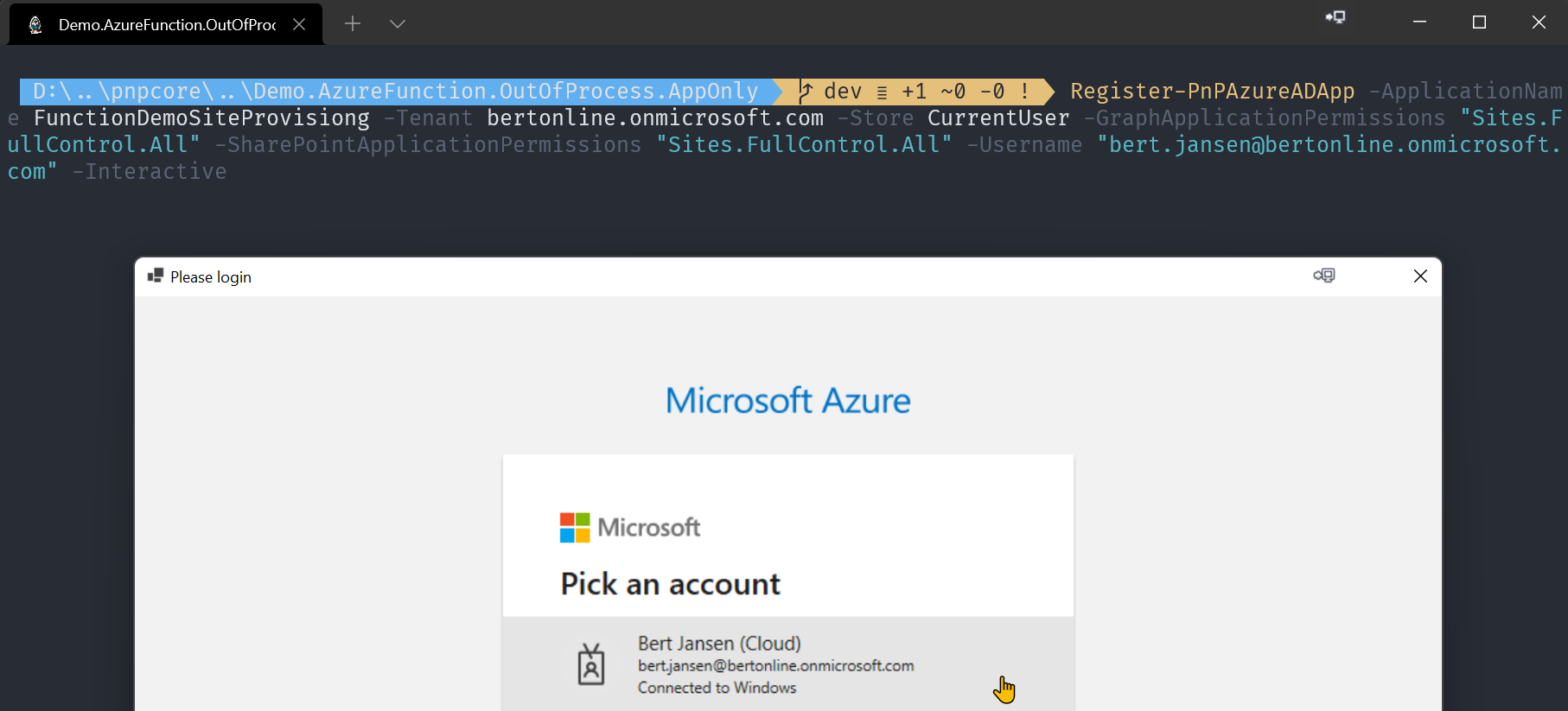Viewport: 1568px width, 711px height.
Task: Click the CurrentUser store value
Action: coord(998,118)
